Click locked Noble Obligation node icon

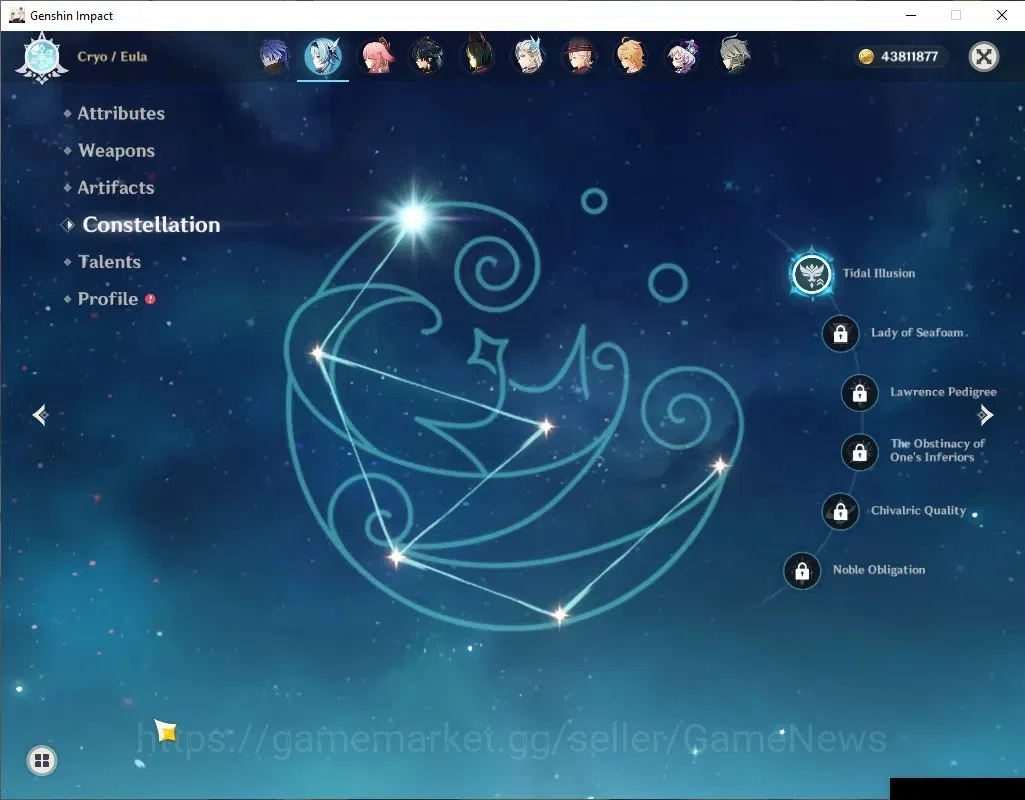802,571
